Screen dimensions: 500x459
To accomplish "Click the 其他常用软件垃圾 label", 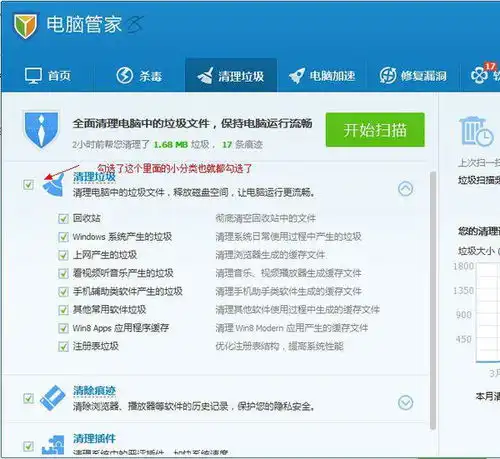I will pyautogui.click(x=110, y=310).
